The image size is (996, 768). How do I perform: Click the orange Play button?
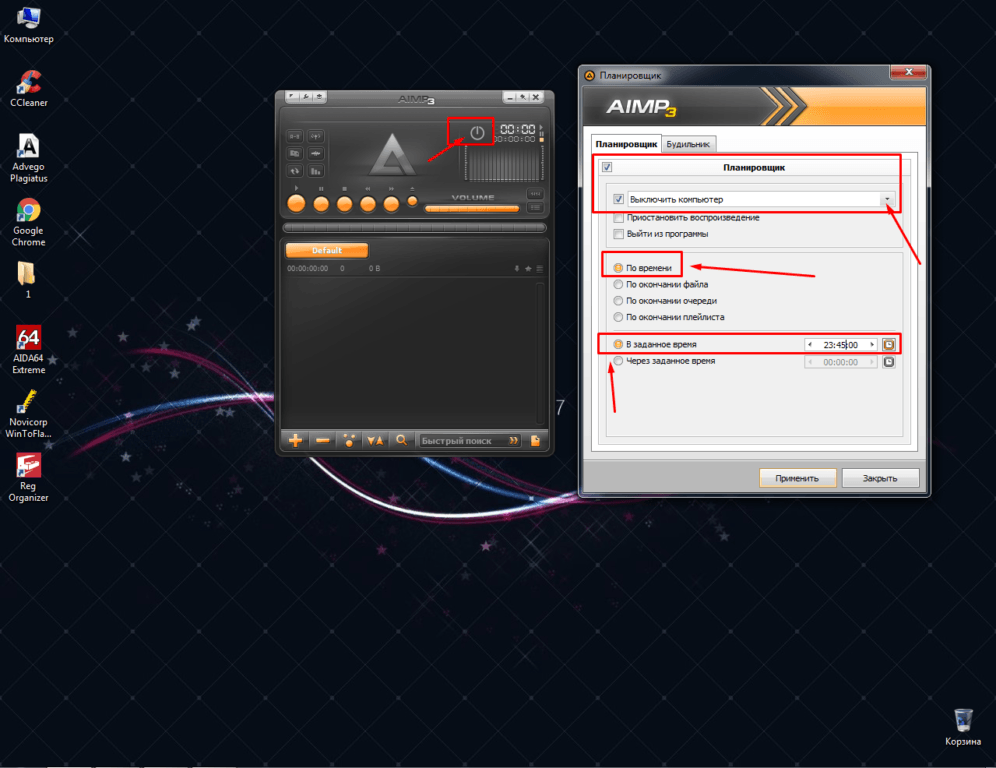(x=297, y=204)
